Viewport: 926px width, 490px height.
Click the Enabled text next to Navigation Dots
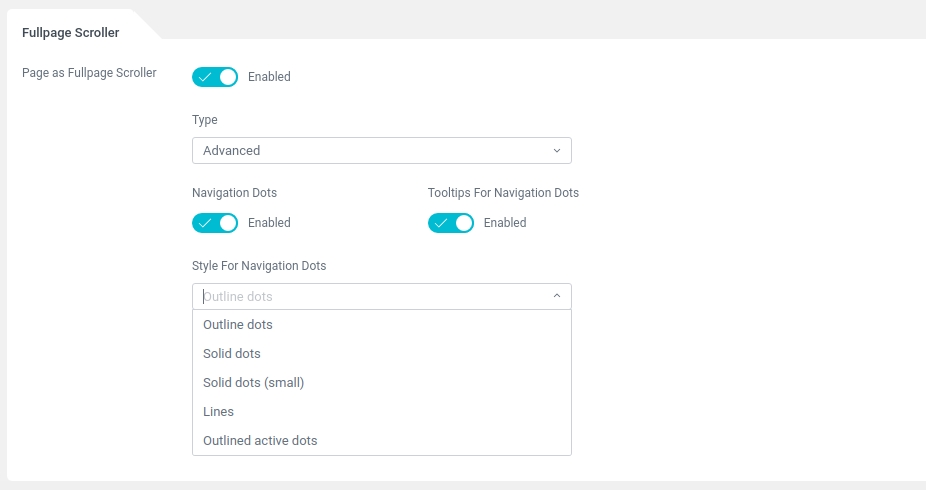269,223
